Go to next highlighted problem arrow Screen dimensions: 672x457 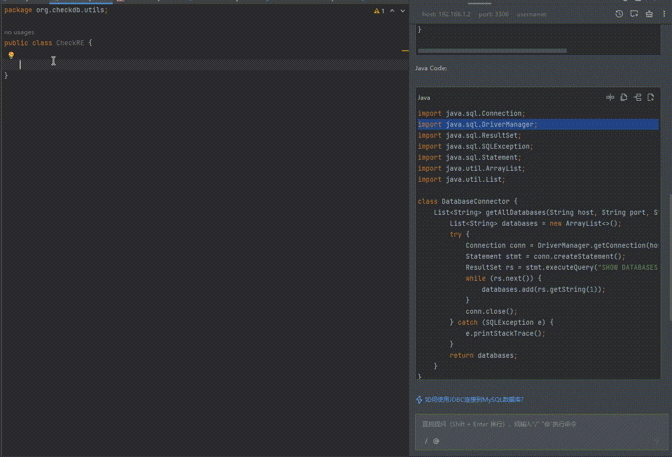tap(403, 11)
